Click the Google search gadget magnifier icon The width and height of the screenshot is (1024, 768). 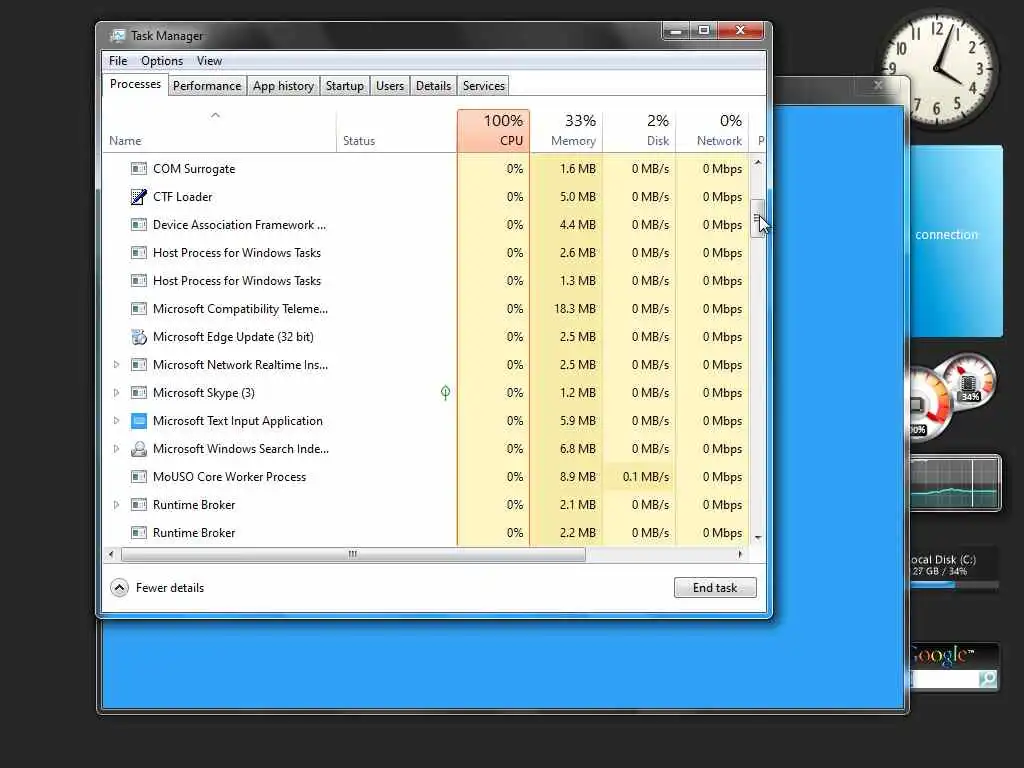pyautogui.click(x=987, y=679)
